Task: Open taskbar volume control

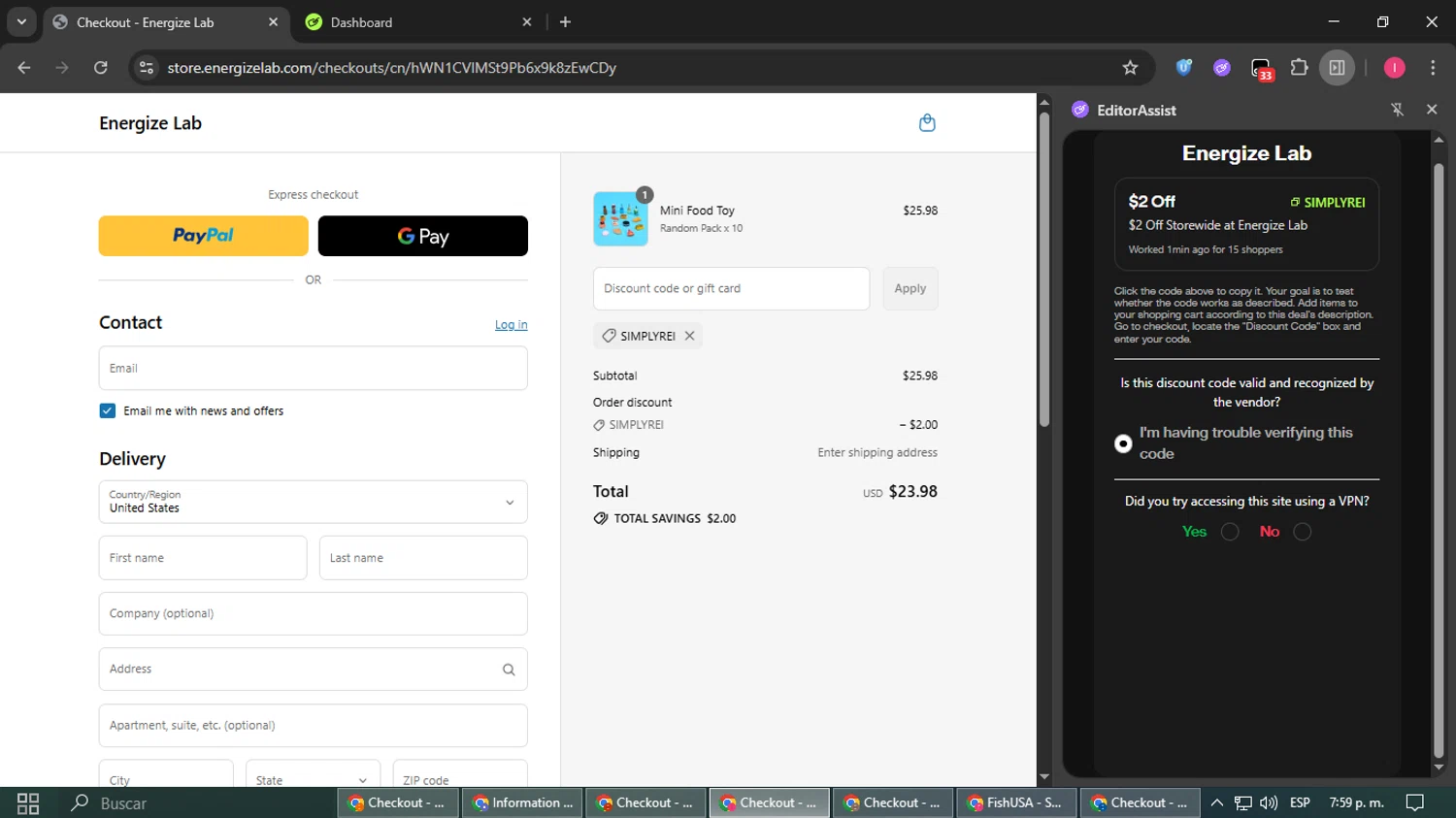Action: [x=1269, y=802]
